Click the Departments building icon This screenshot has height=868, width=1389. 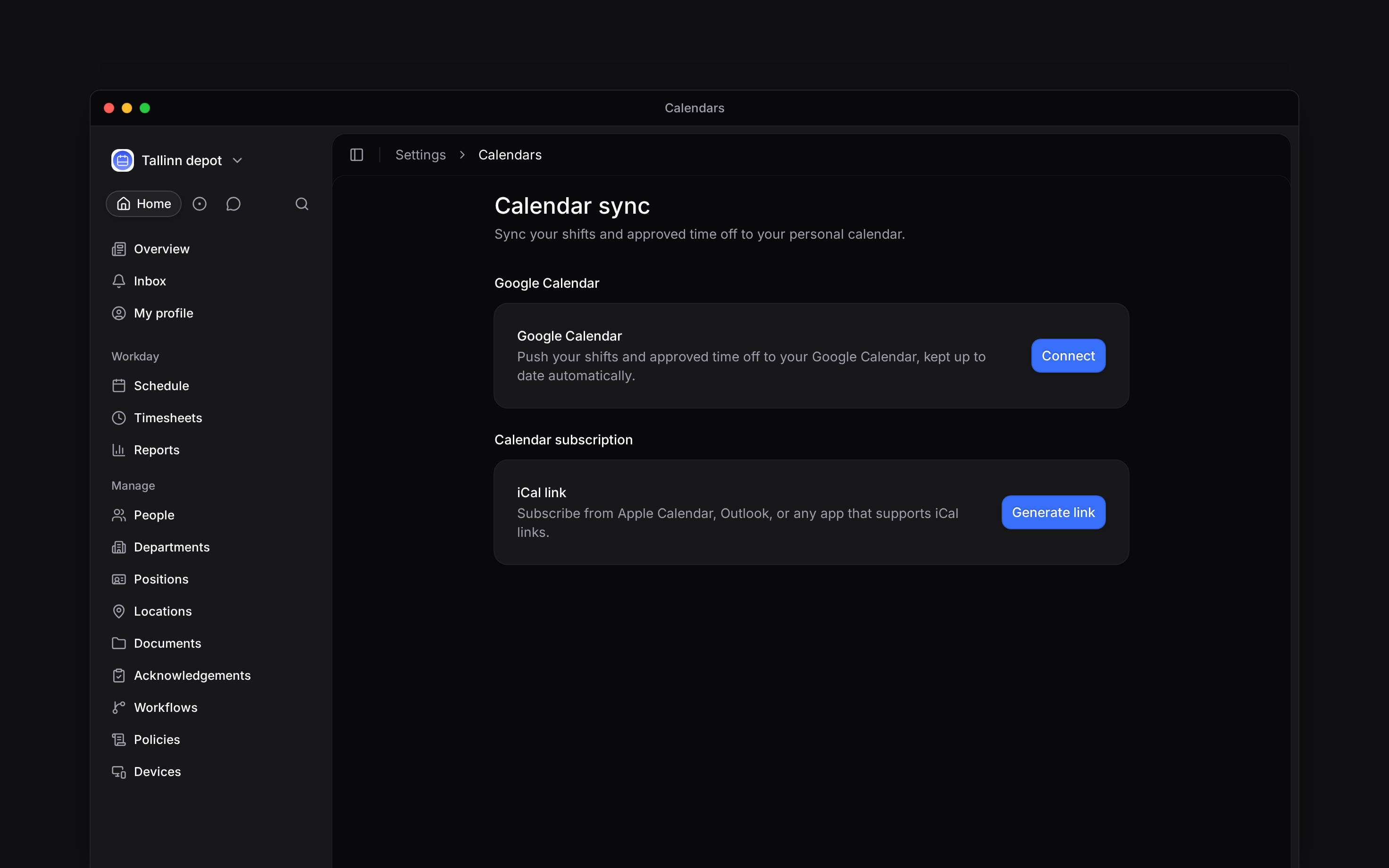click(x=119, y=547)
